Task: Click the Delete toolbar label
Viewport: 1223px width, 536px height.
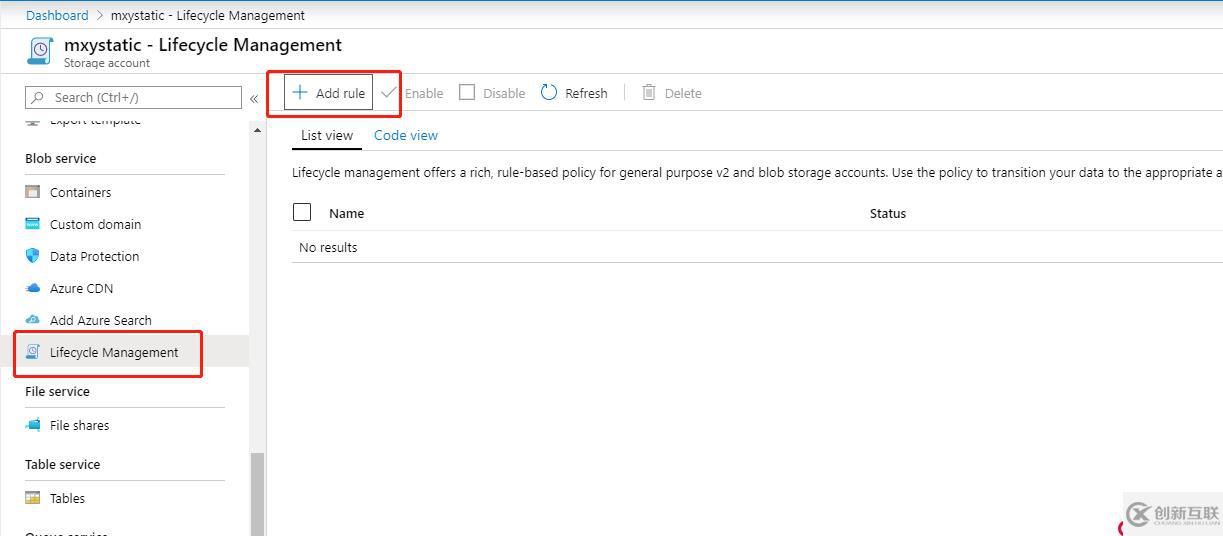Action: (683, 93)
